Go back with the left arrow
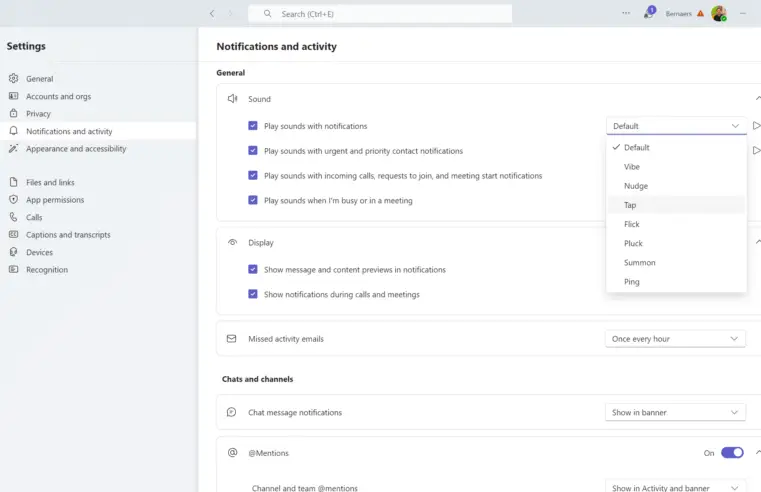 (x=212, y=14)
